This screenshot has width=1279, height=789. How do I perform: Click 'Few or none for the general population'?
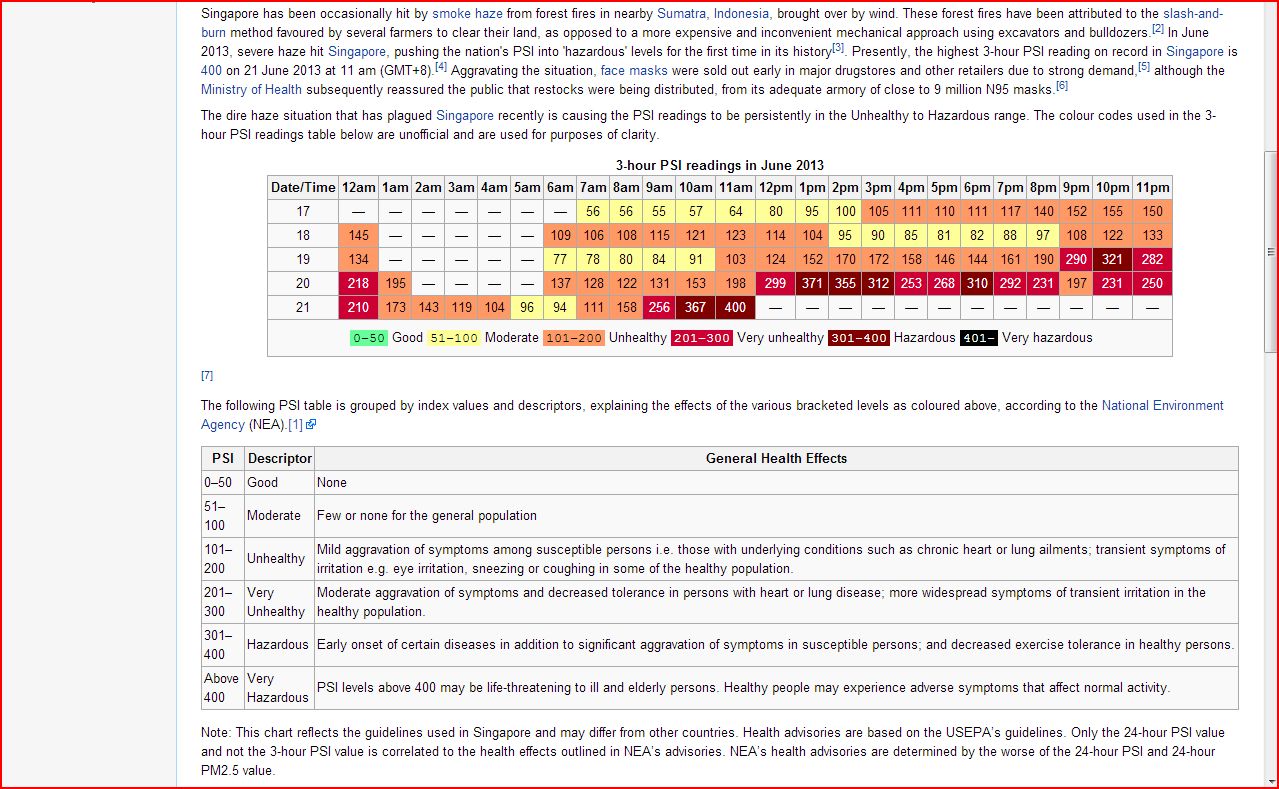pyautogui.click(x=427, y=516)
